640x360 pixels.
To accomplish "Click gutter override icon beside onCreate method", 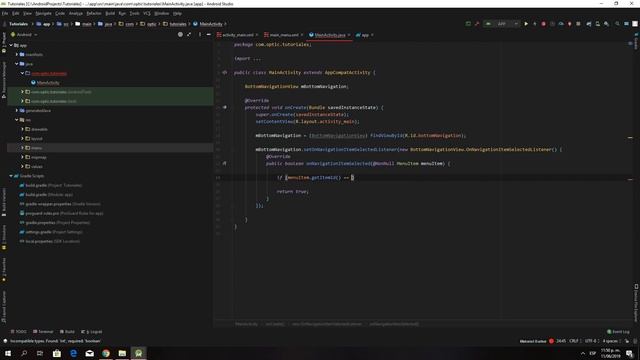I will [x=224, y=107].
